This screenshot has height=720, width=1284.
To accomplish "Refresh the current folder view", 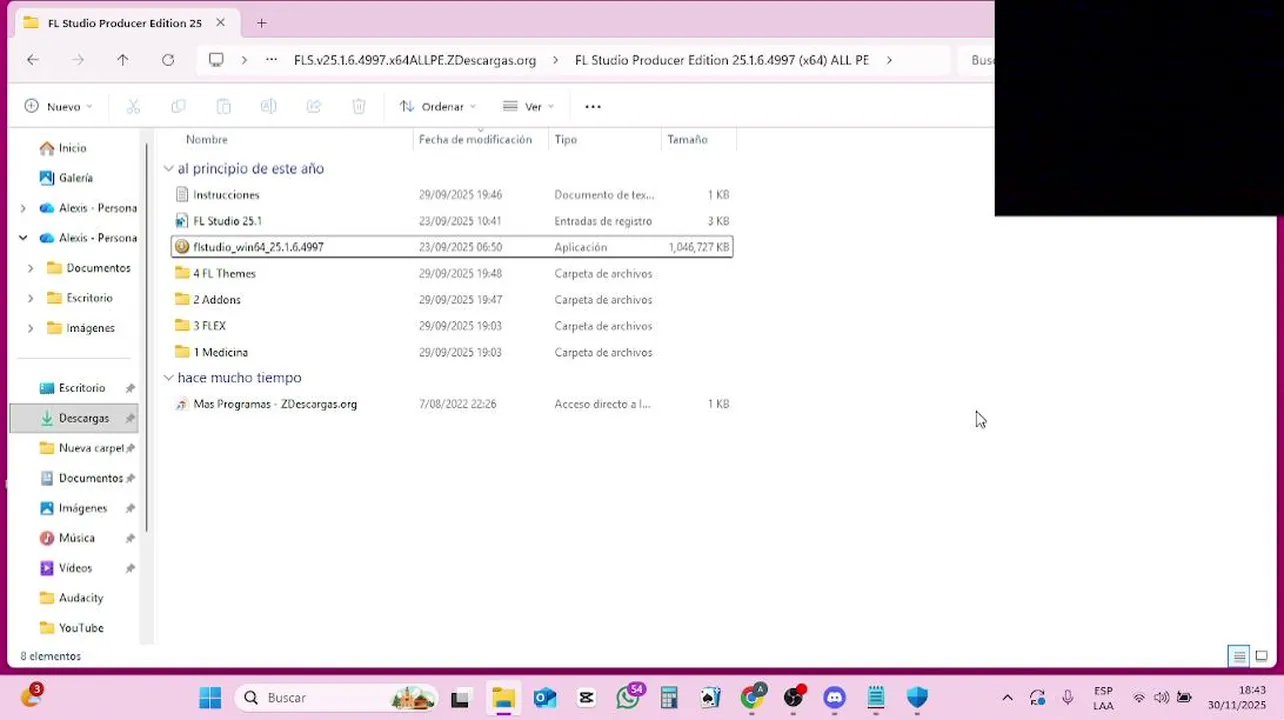I will point(168,60).
